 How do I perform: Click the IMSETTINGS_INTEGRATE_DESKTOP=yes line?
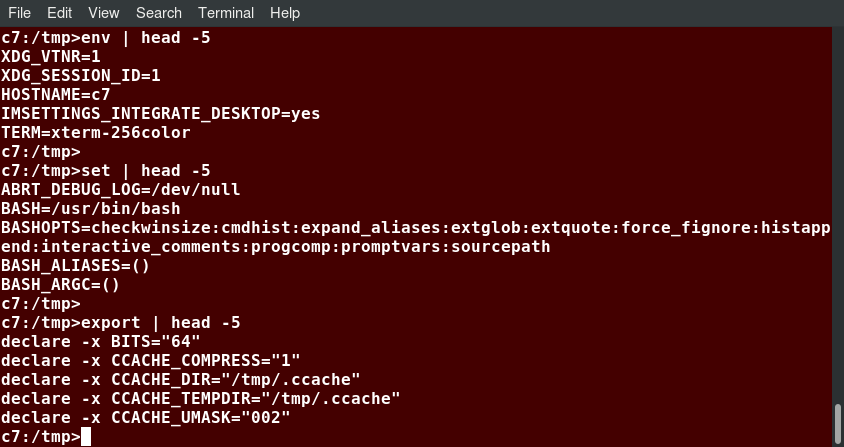point(160,114)
